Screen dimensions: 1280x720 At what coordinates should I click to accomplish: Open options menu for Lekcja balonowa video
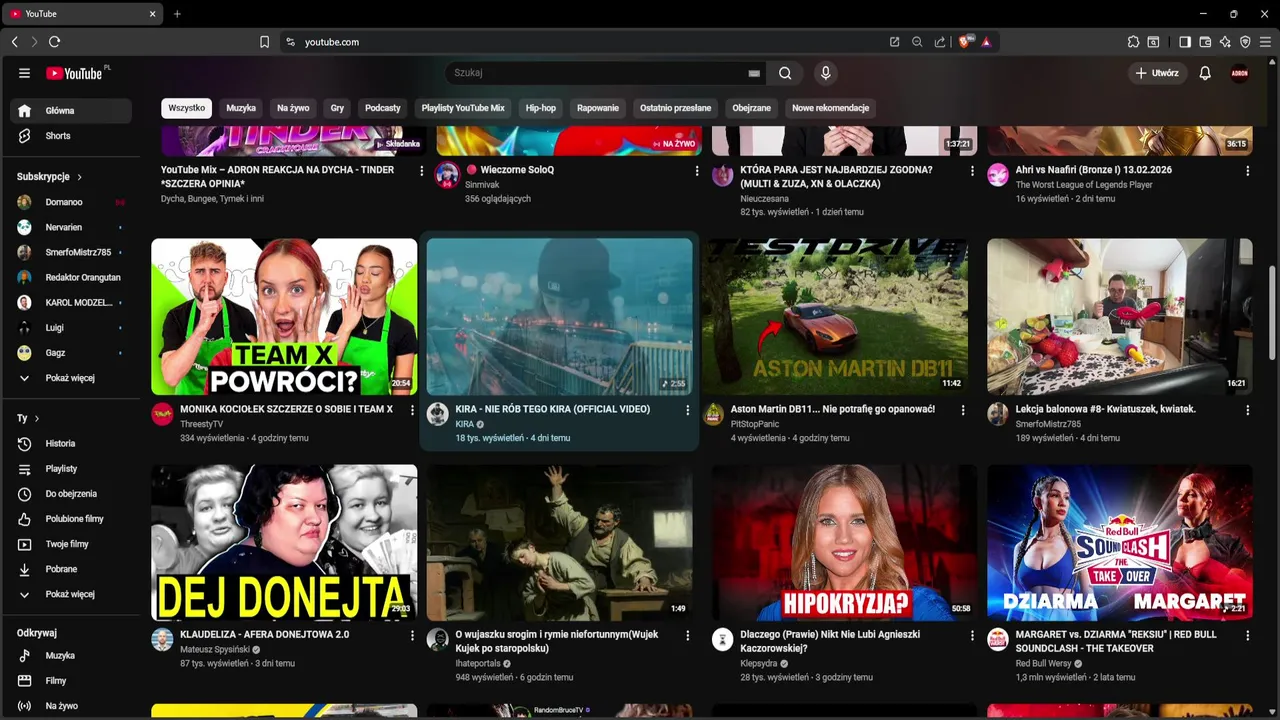tap(1247, 410)
